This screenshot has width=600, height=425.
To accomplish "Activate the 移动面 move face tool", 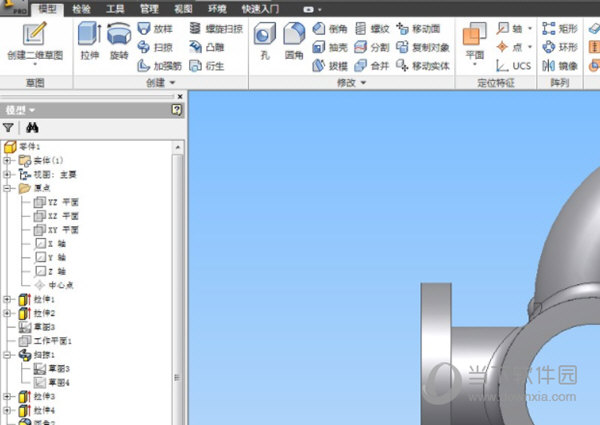I will tap(418, 29).
